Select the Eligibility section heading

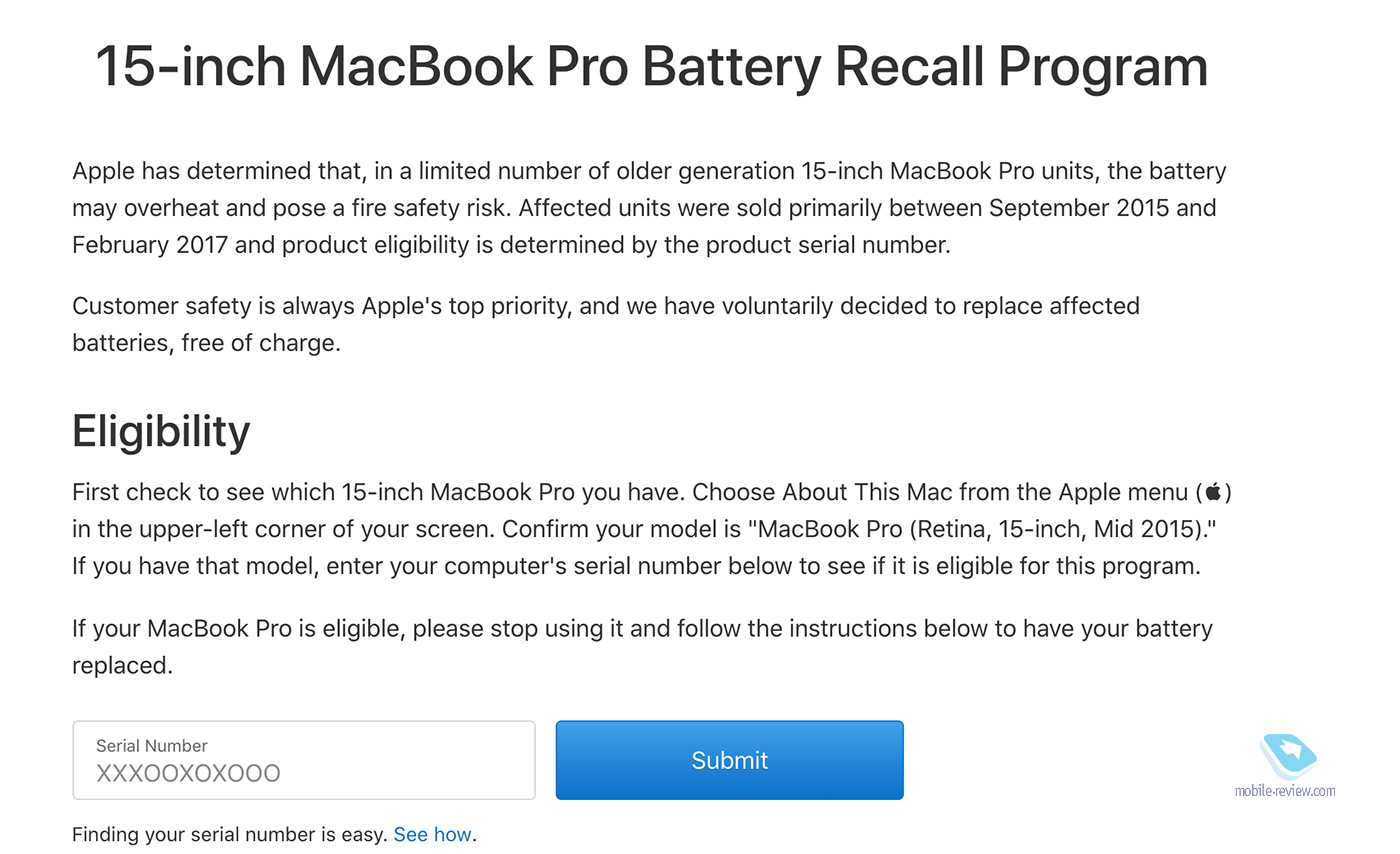pos(161,432)
